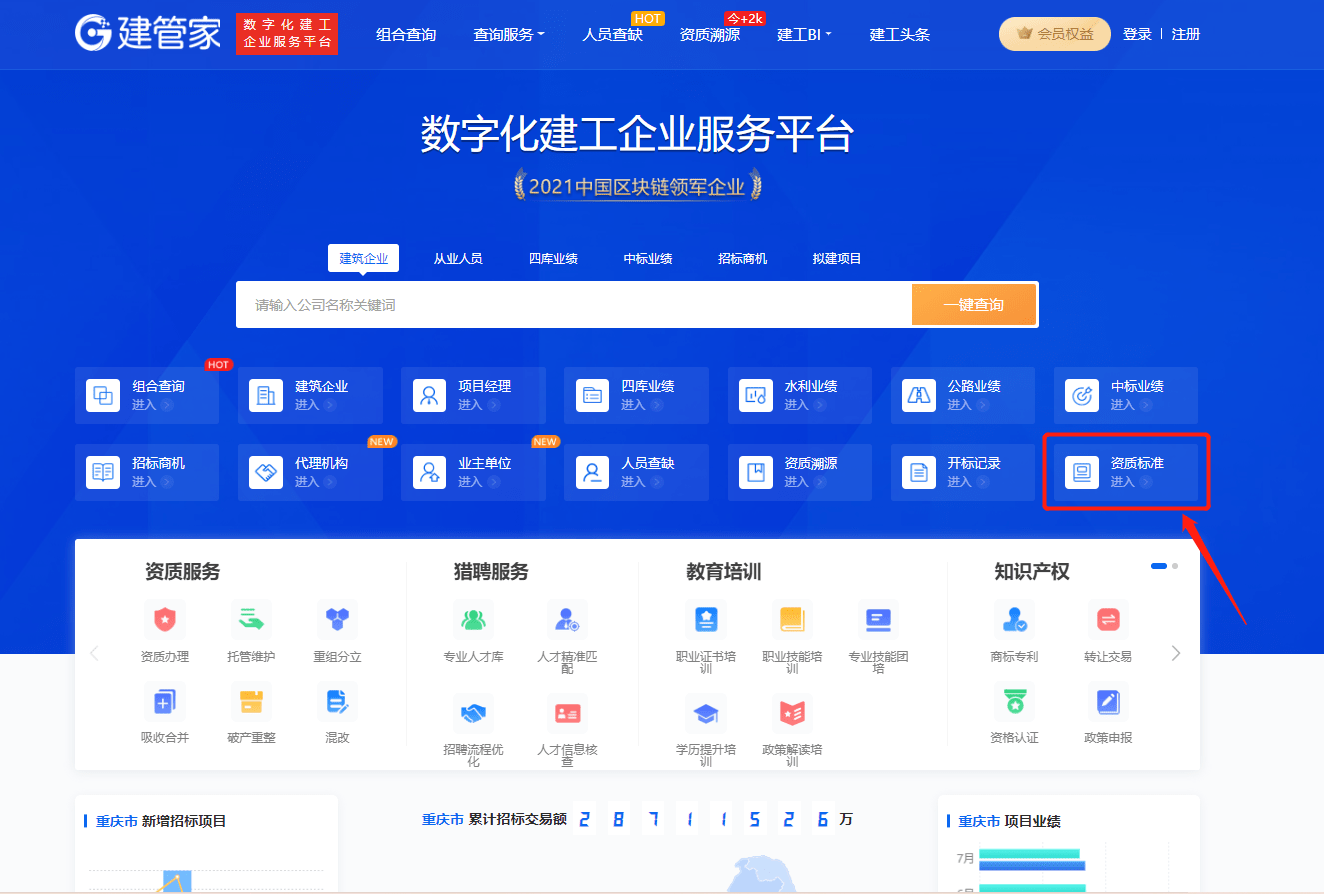The image size is (1324, 894).
Task: Open the 水利业绩 tile icon
Action: (755, 395)
